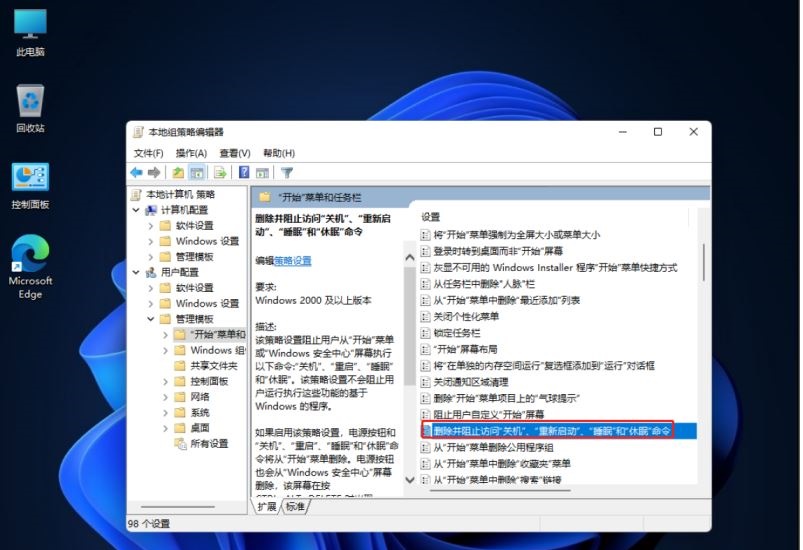Select 删除"开始"菜单项目上的"气球提示" policy
The image size is (803, 550).
click(506, 398)
